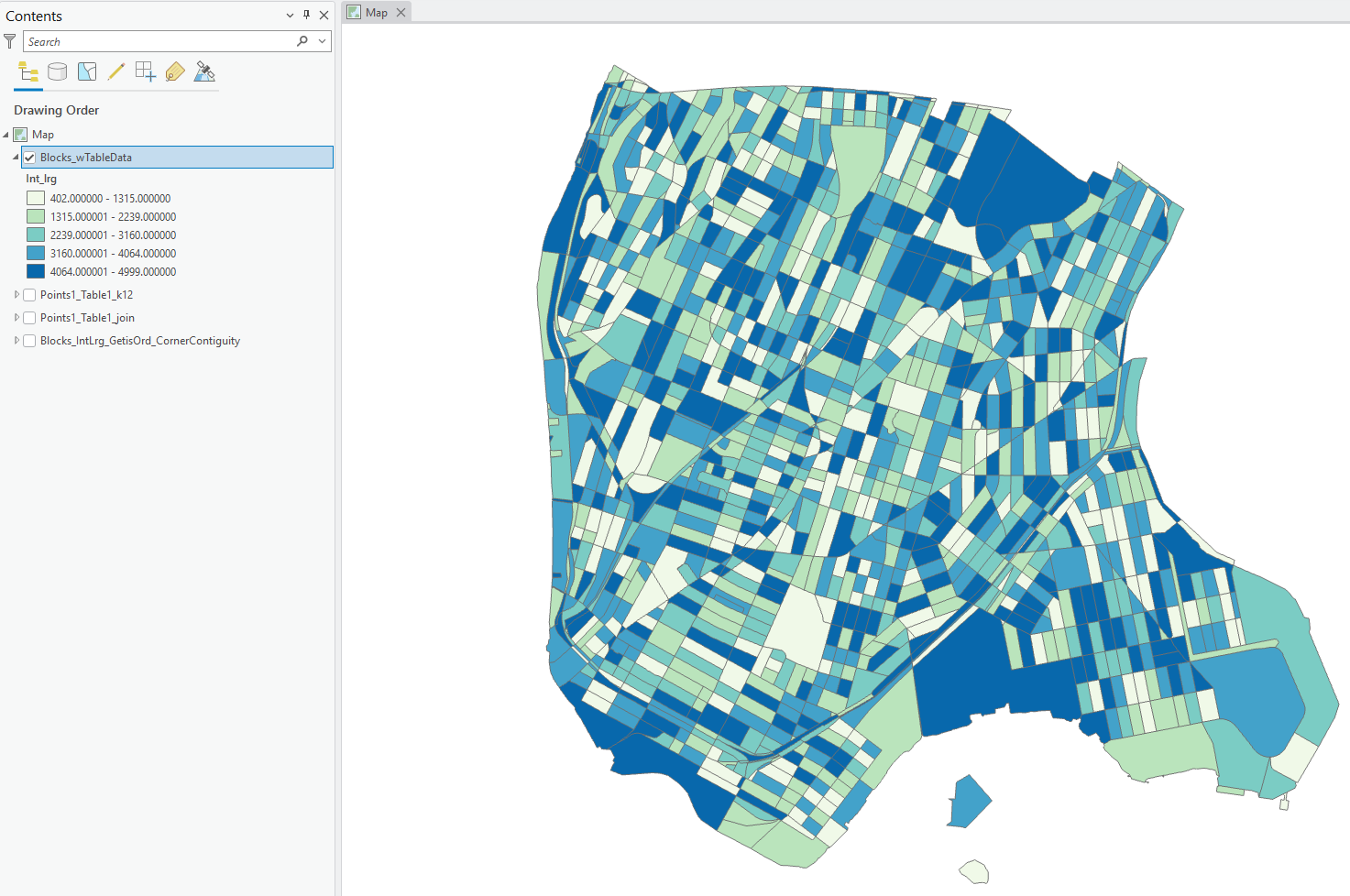Open List By Labeling tag icon
This screenshot has width=1350, height=896.
click(x=174, y=71)
